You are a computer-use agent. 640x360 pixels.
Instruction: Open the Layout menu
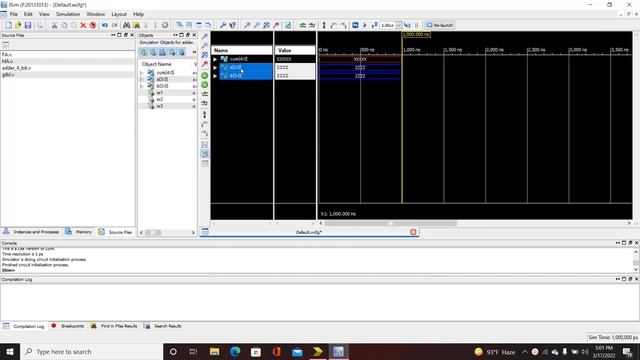(x=119, y=14)
